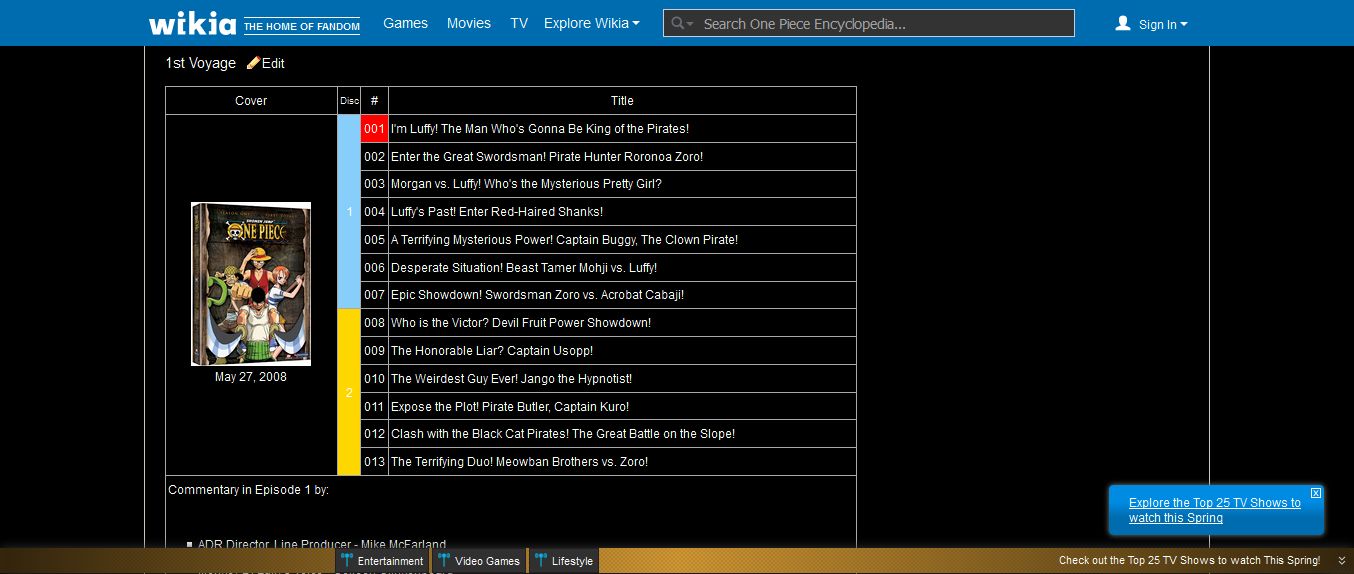
Task: Click the Entertainment label in footer bar
Action: tap(390, 561)
